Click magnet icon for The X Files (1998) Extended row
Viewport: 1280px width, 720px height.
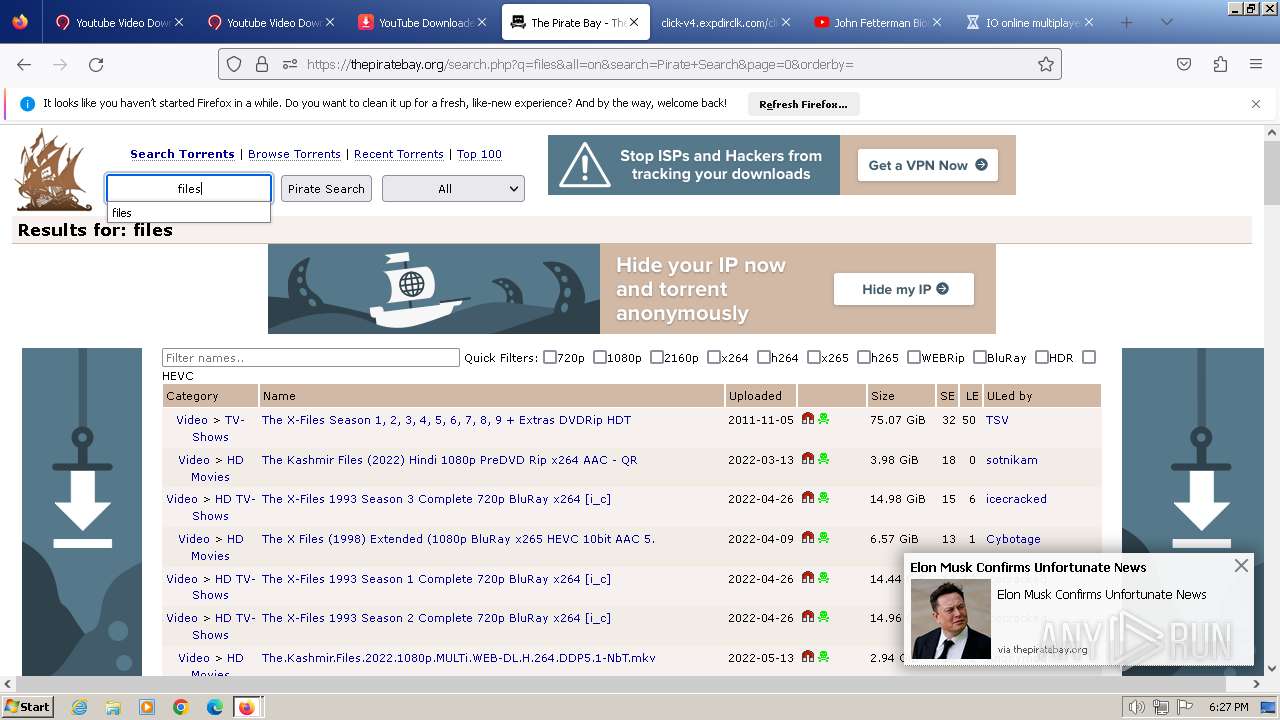point(808,538)
